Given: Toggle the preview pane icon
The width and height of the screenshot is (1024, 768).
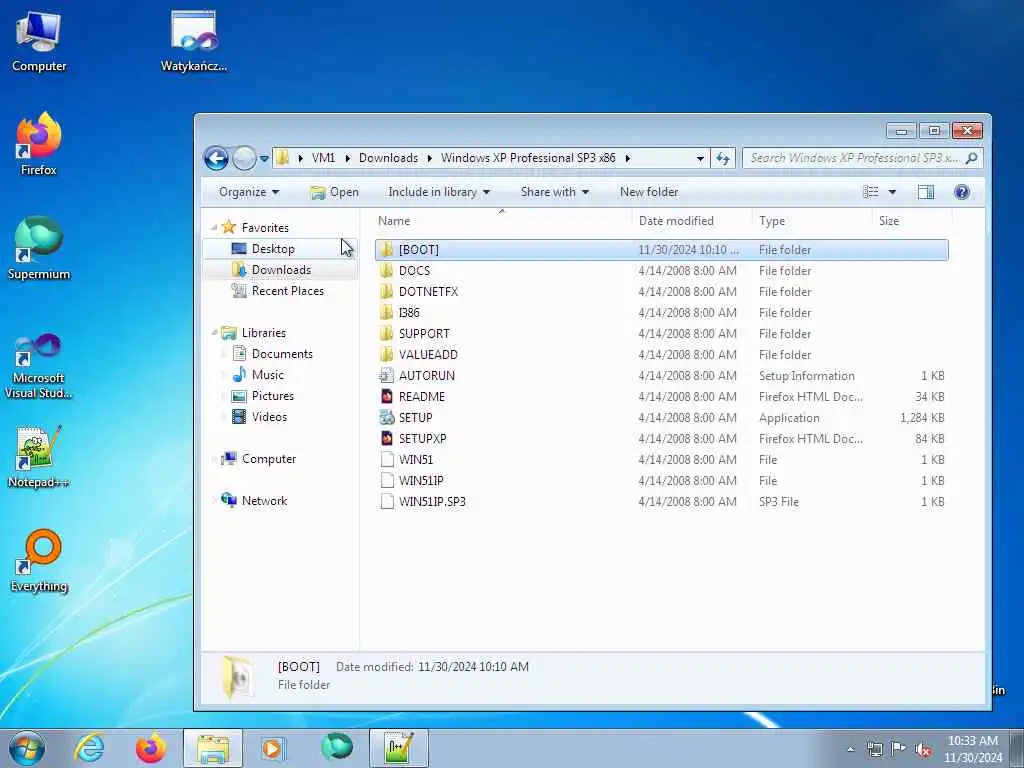Looking at the screenshot, I should 925,192.
